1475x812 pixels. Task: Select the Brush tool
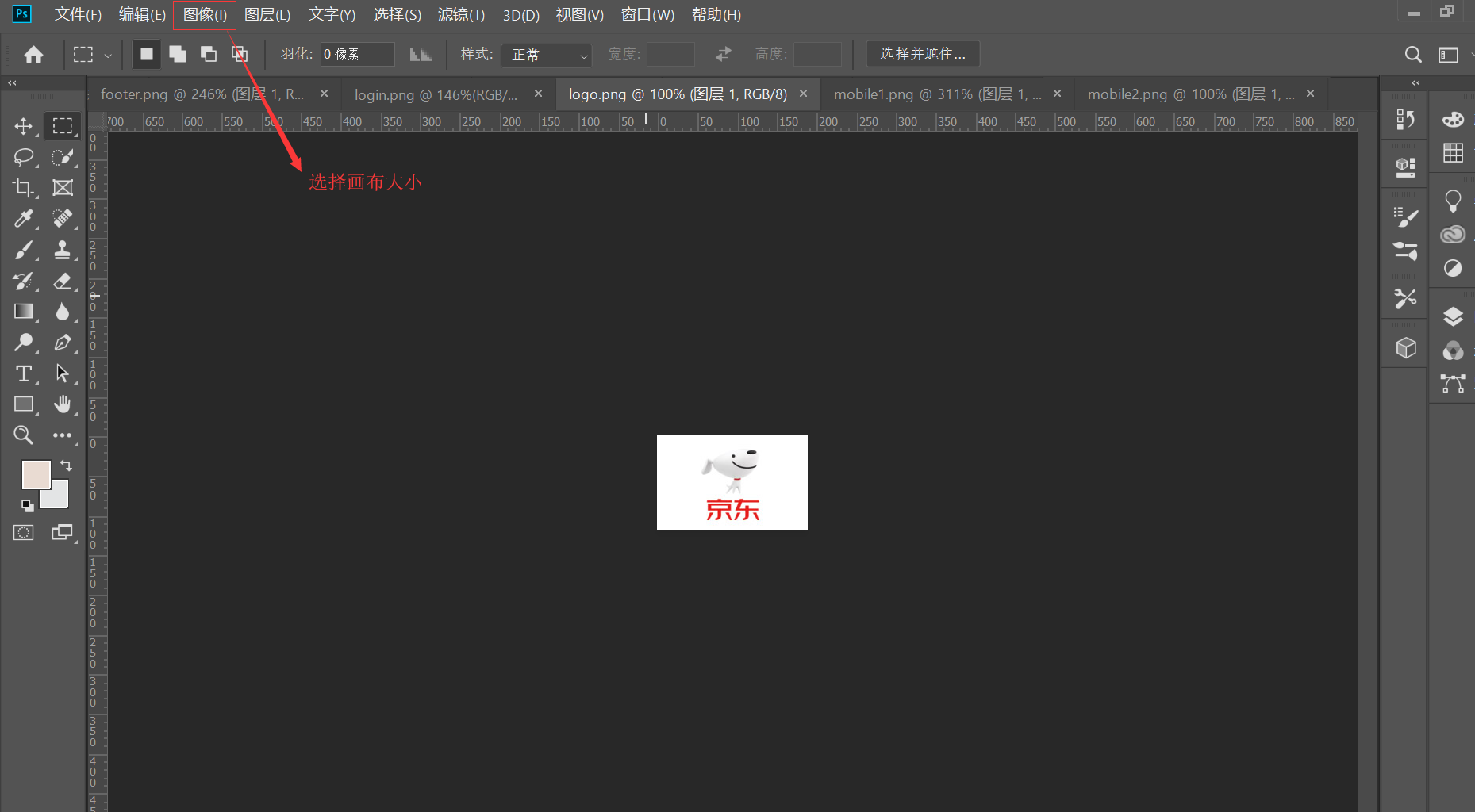click(24, 250)
